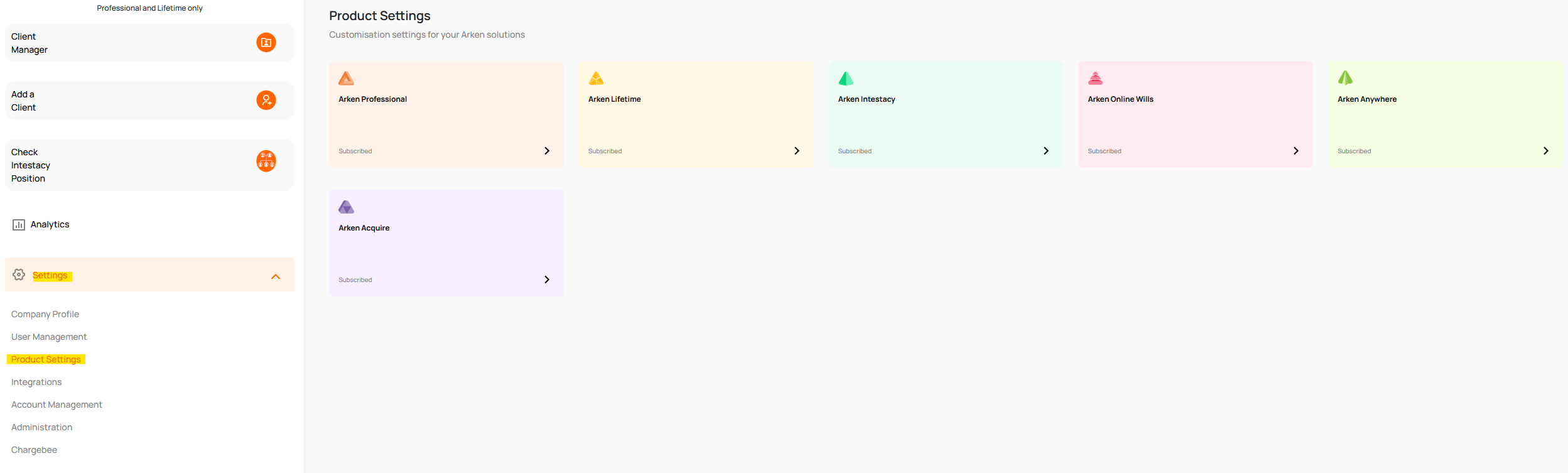Click the Arken Online Wills pink logo
The height and width of the screenshot is (473, 1568).
(1095, 79)
